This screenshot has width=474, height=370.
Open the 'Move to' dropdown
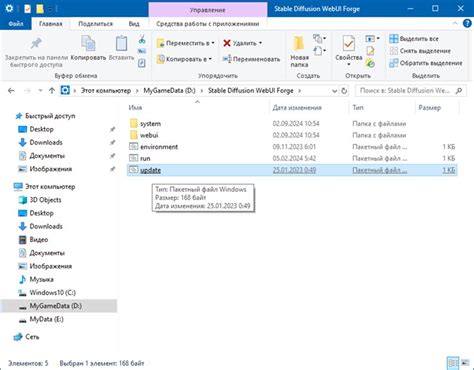tap(186, 43)
